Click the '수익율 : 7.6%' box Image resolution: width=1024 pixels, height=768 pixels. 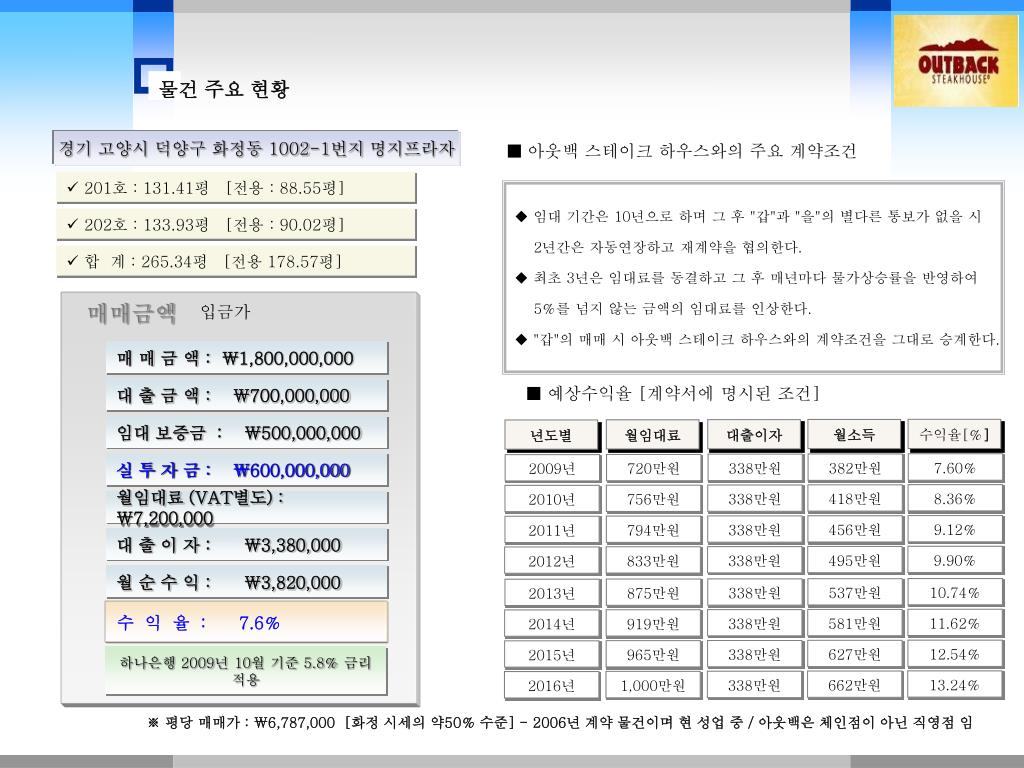click(246, 622)
